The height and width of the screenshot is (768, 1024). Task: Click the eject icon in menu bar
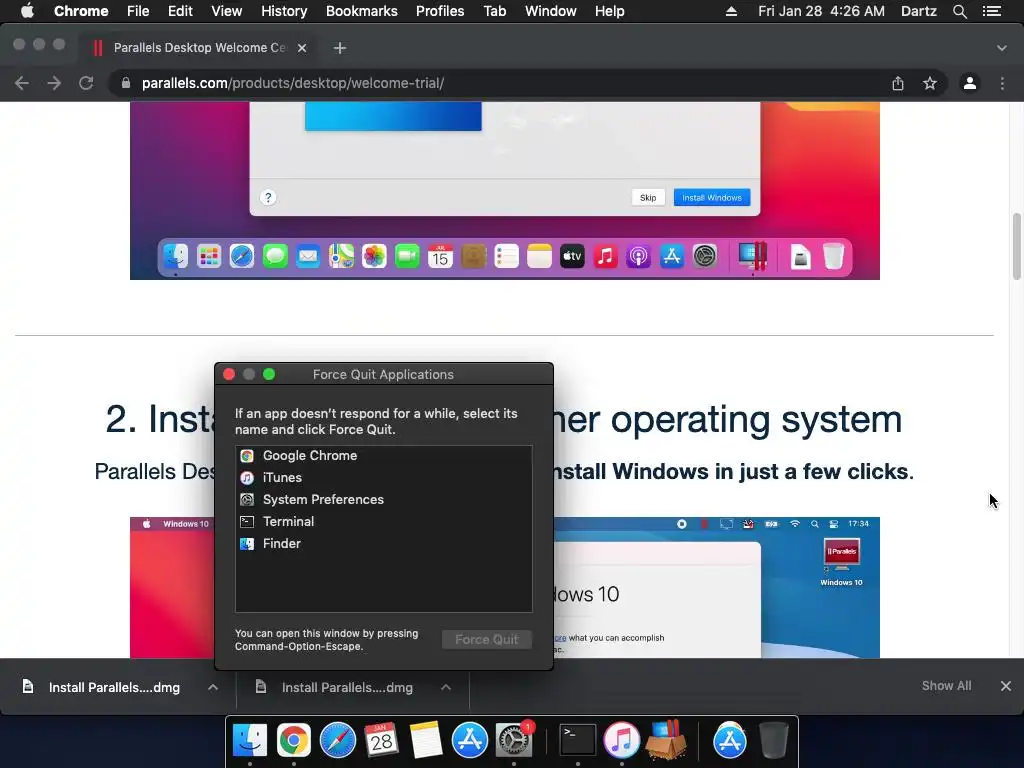(731, 11)
